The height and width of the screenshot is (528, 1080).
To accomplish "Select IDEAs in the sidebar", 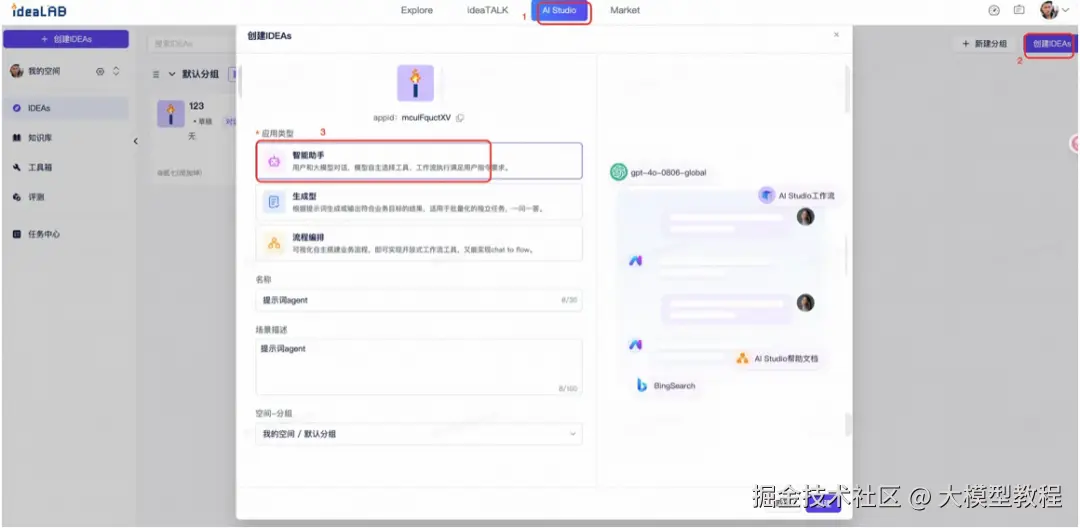I will (65, 108).
